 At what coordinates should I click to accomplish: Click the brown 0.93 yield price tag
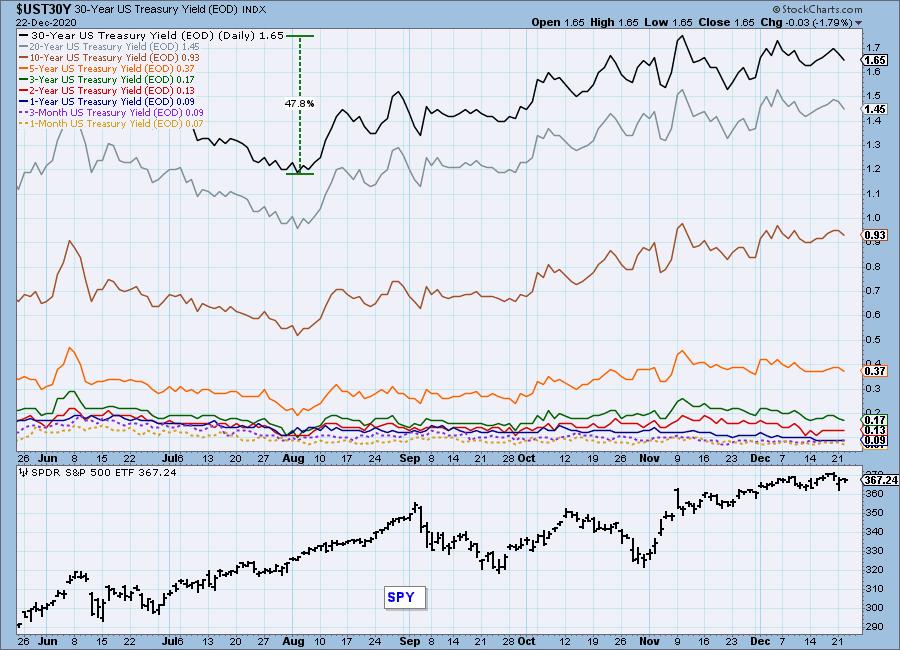pyautogui.click(x=875, y=235)
